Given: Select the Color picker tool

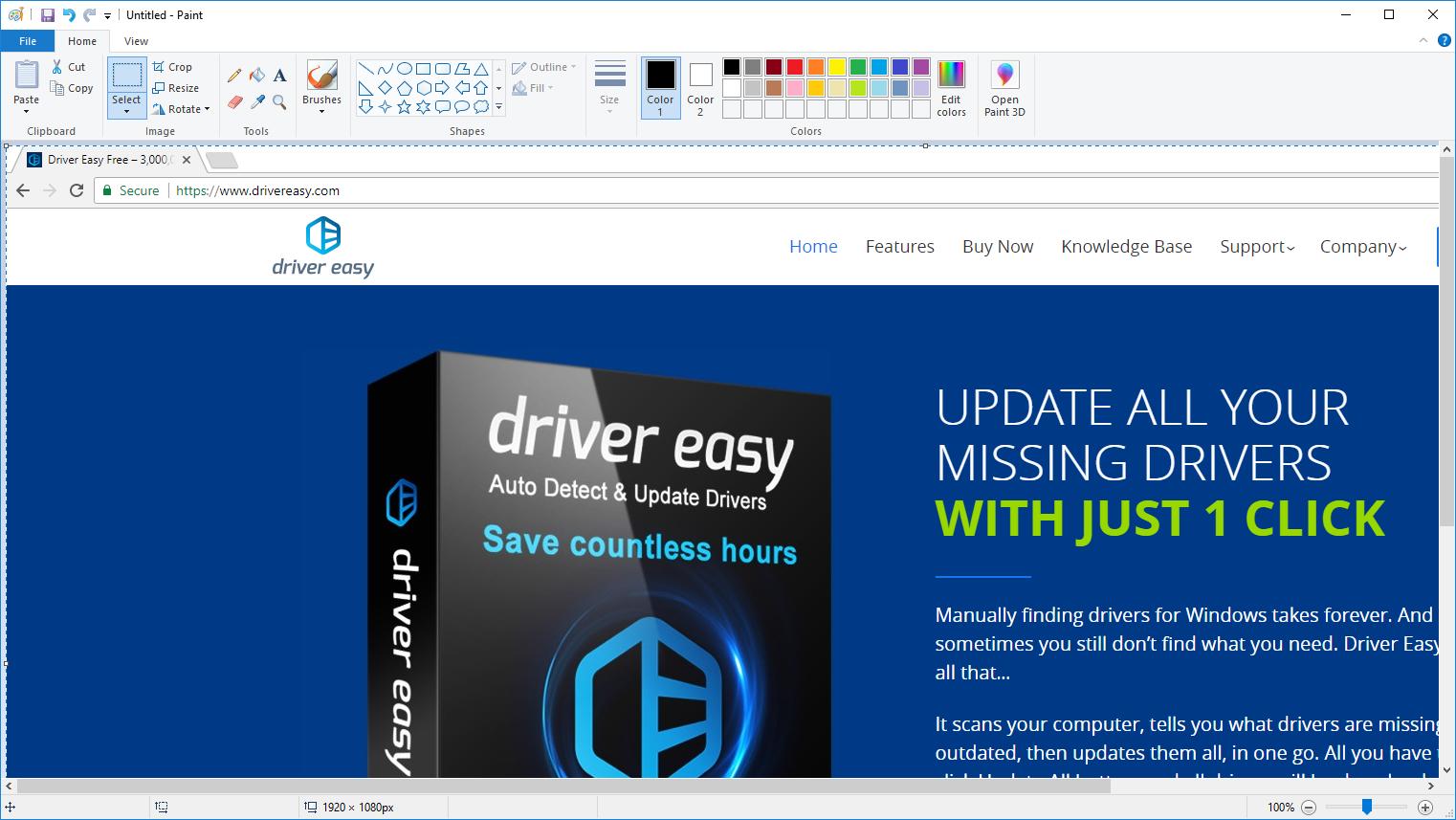Looking at the screenshot, I should point(256,100).
